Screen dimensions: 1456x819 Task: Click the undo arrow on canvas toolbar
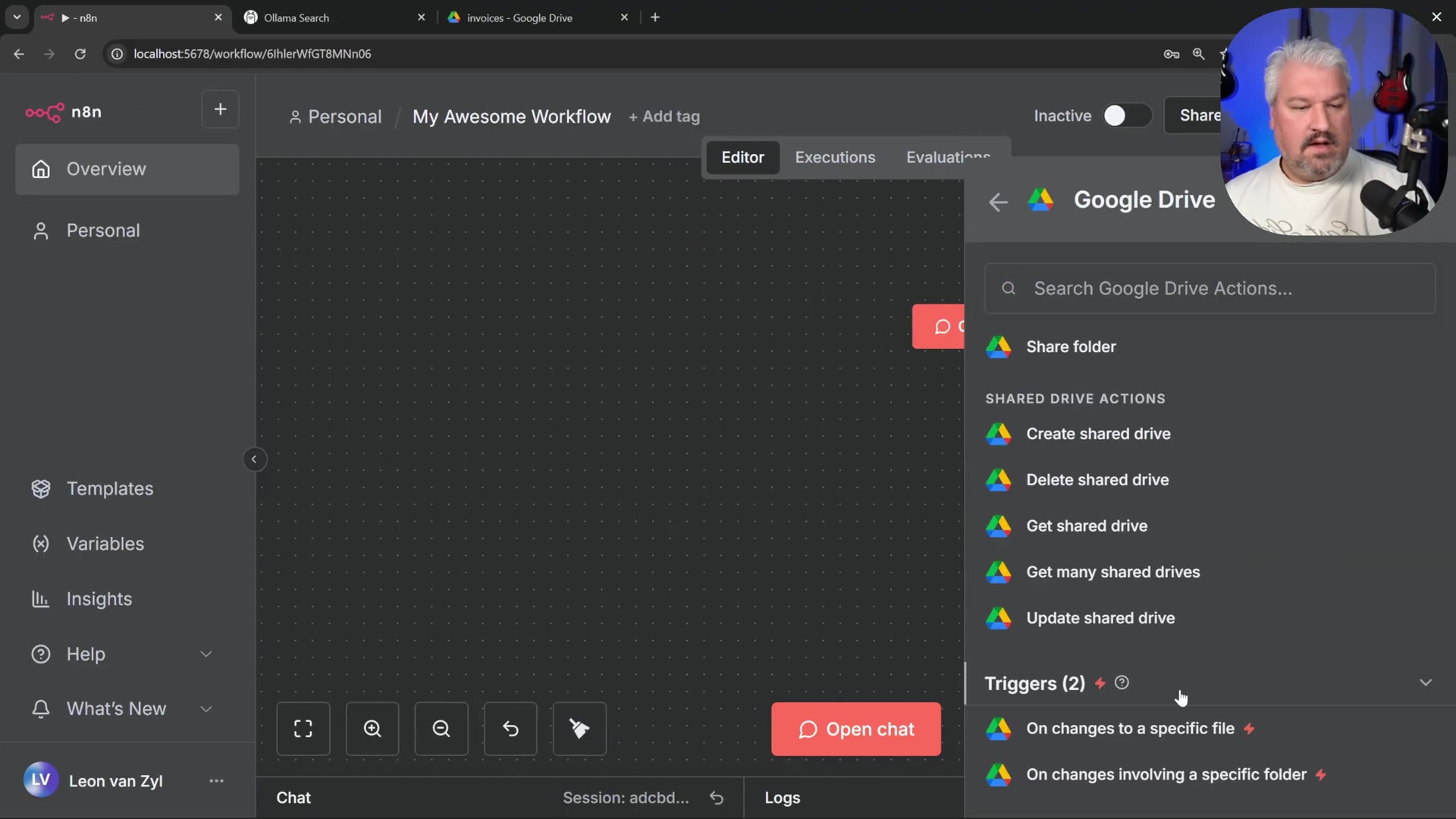coord(510,729)
